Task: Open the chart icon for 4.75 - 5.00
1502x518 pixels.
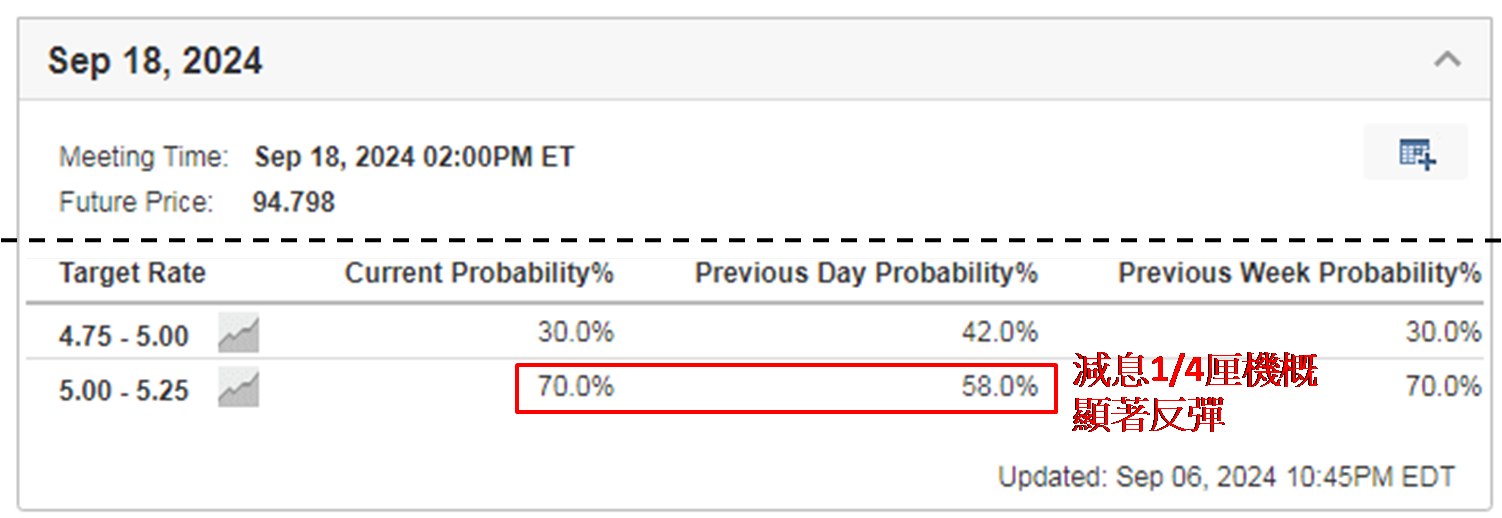Action: pyautogui.click(x=239, y=334)
